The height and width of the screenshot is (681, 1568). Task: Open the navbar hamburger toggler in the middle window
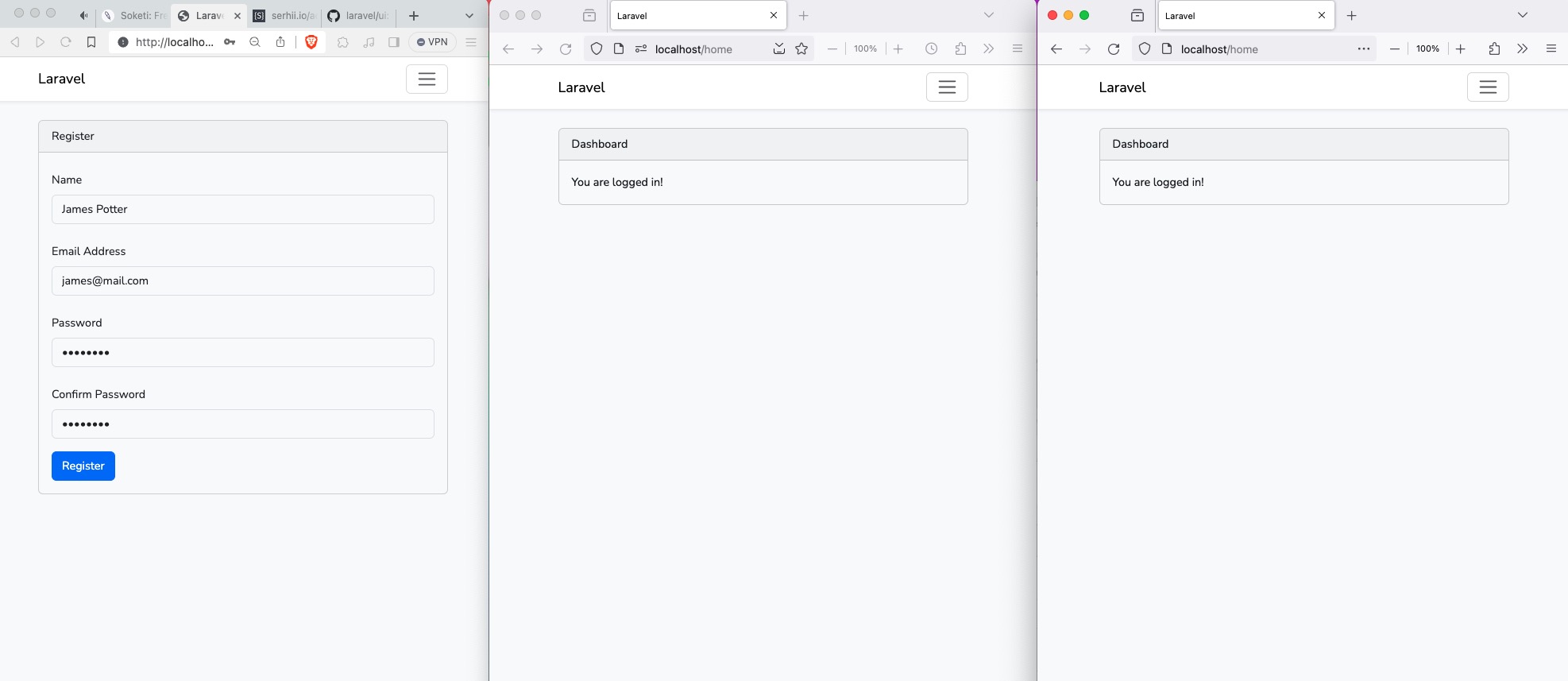[947, 87]
